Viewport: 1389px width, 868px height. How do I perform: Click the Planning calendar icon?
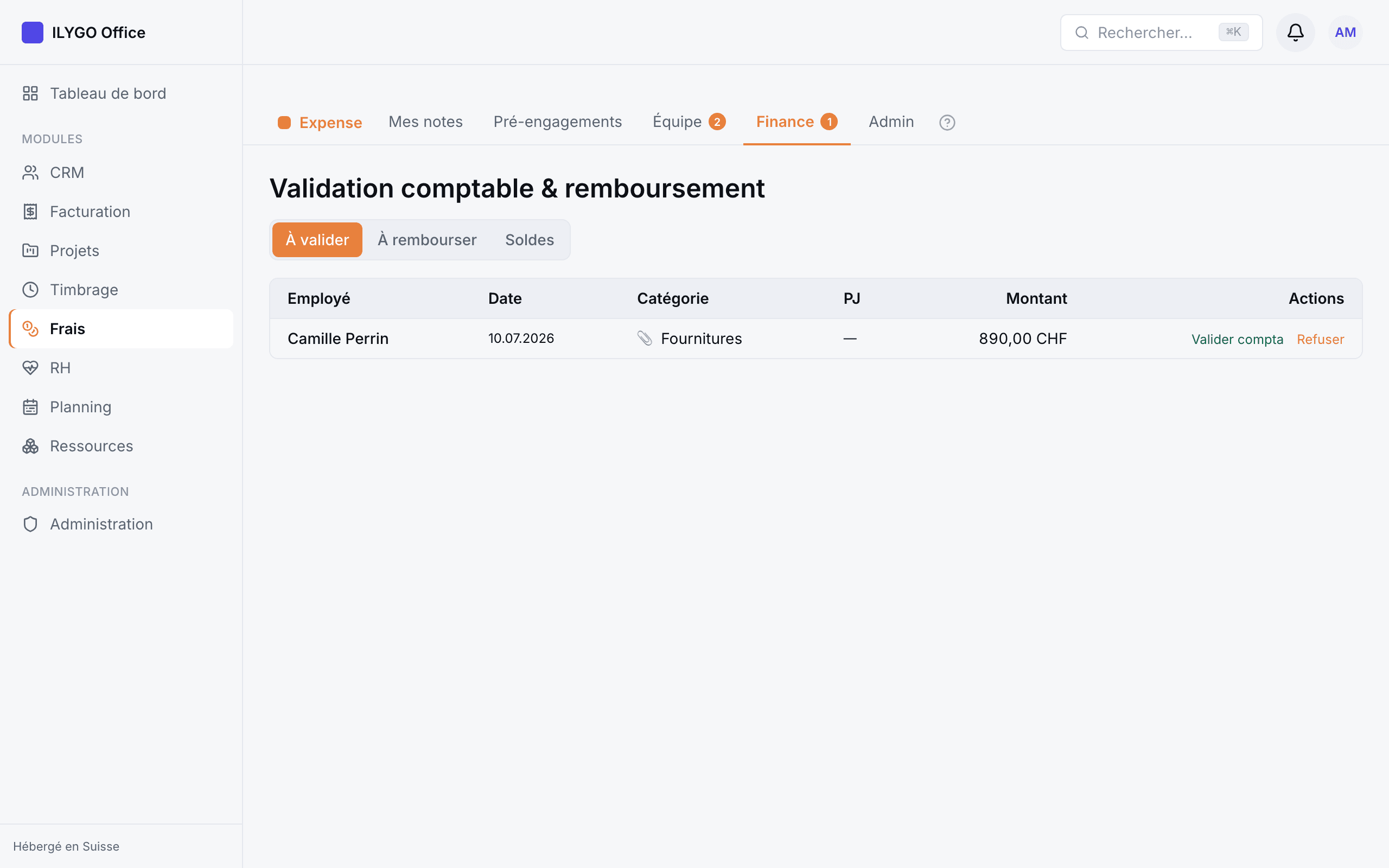pos(30,406)
